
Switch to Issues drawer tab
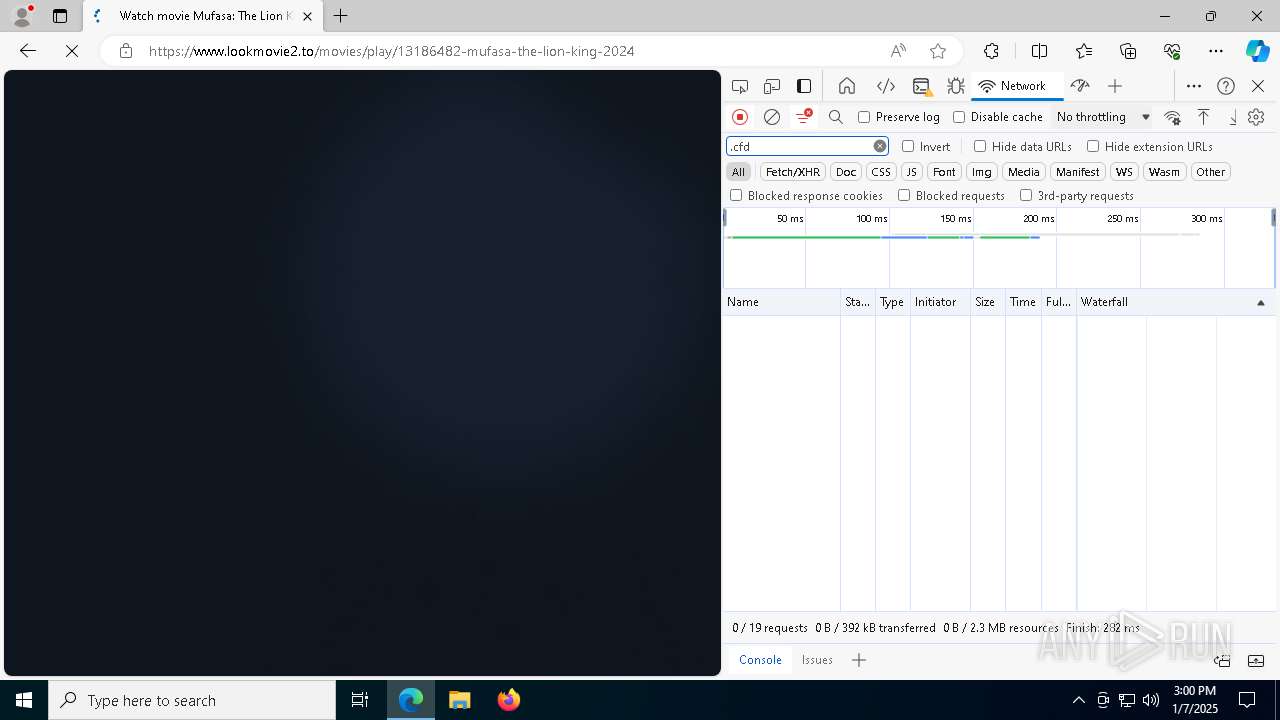pyautogui.click(x=817, y=660)
